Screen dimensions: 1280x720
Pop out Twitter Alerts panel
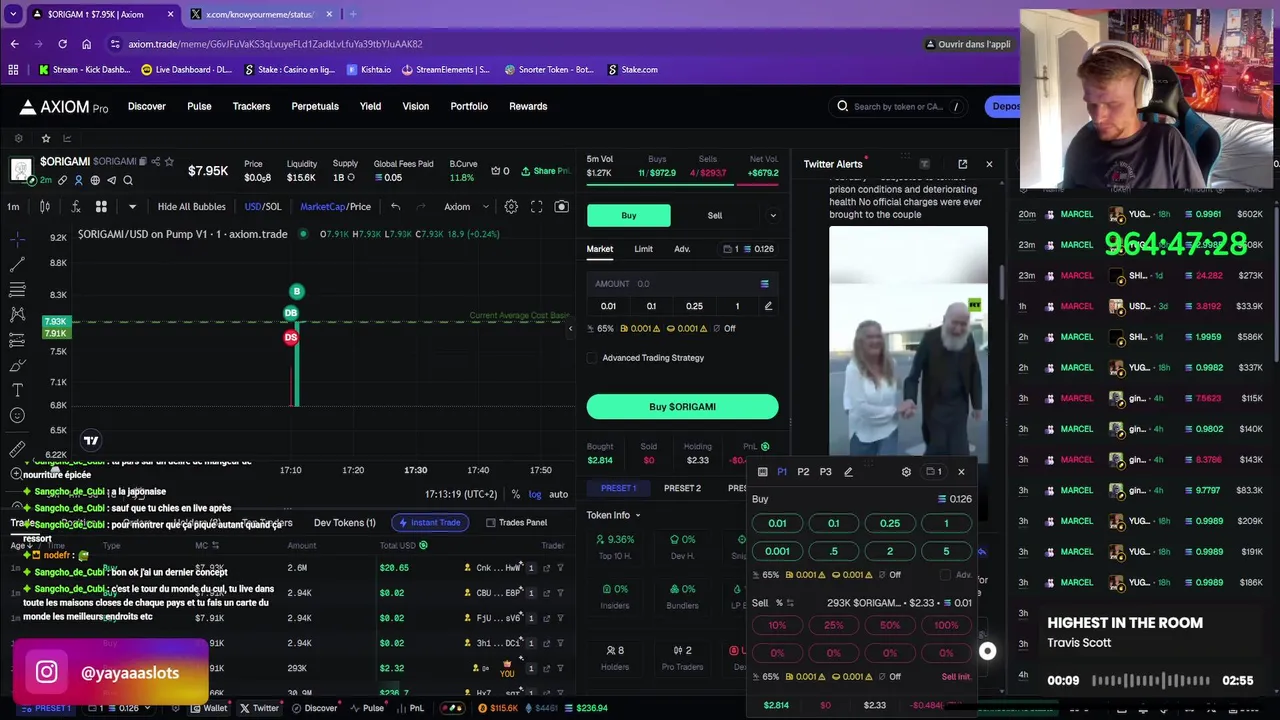point(962,164)
